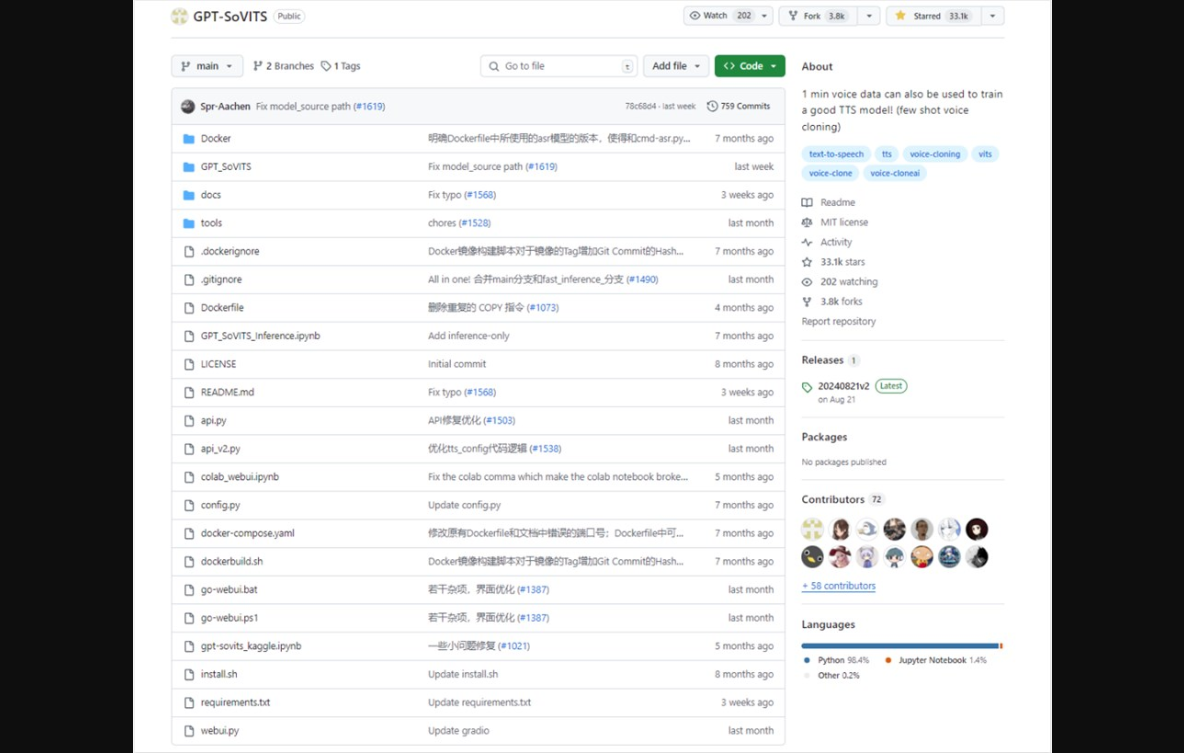Open the green Code dropdown
The width and height of the screenshot is (1184, 753).
coord(750,66)
